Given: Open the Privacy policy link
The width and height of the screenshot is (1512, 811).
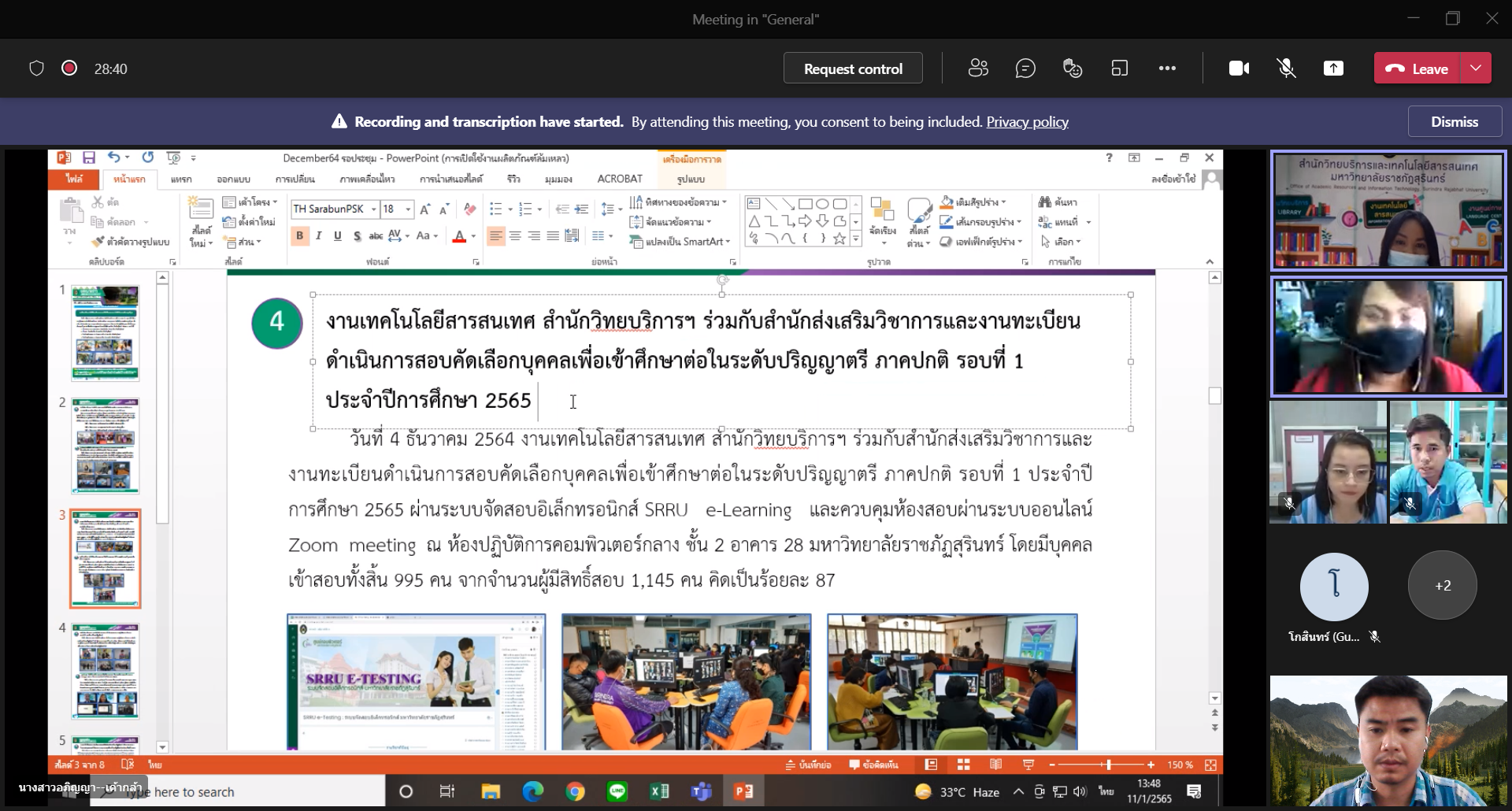Looking at the screenshot, I should tap(1027, 122).
